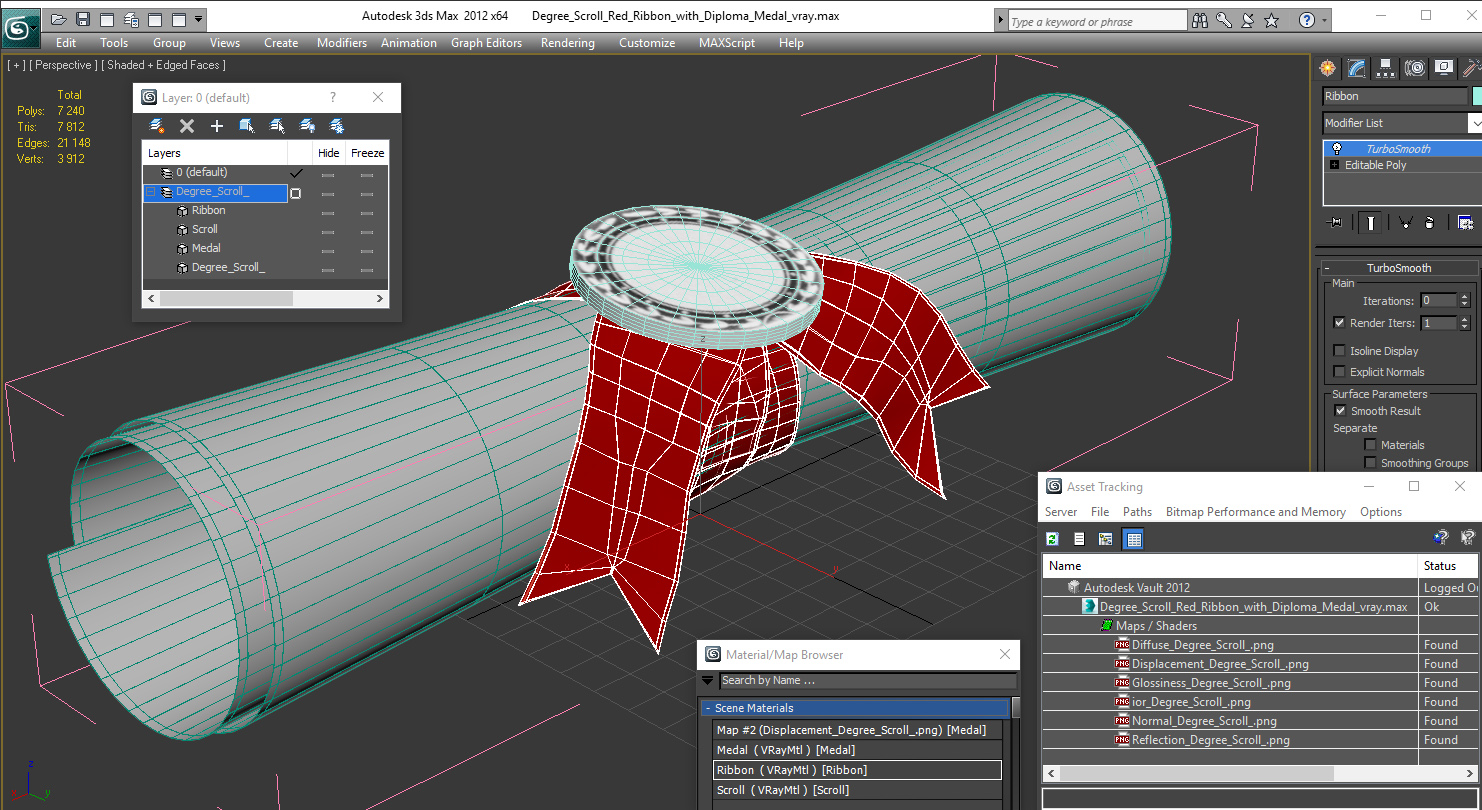Click the Layer dialog horizontal scrollbar
The image size is (1482, 810).
(226, 298)
